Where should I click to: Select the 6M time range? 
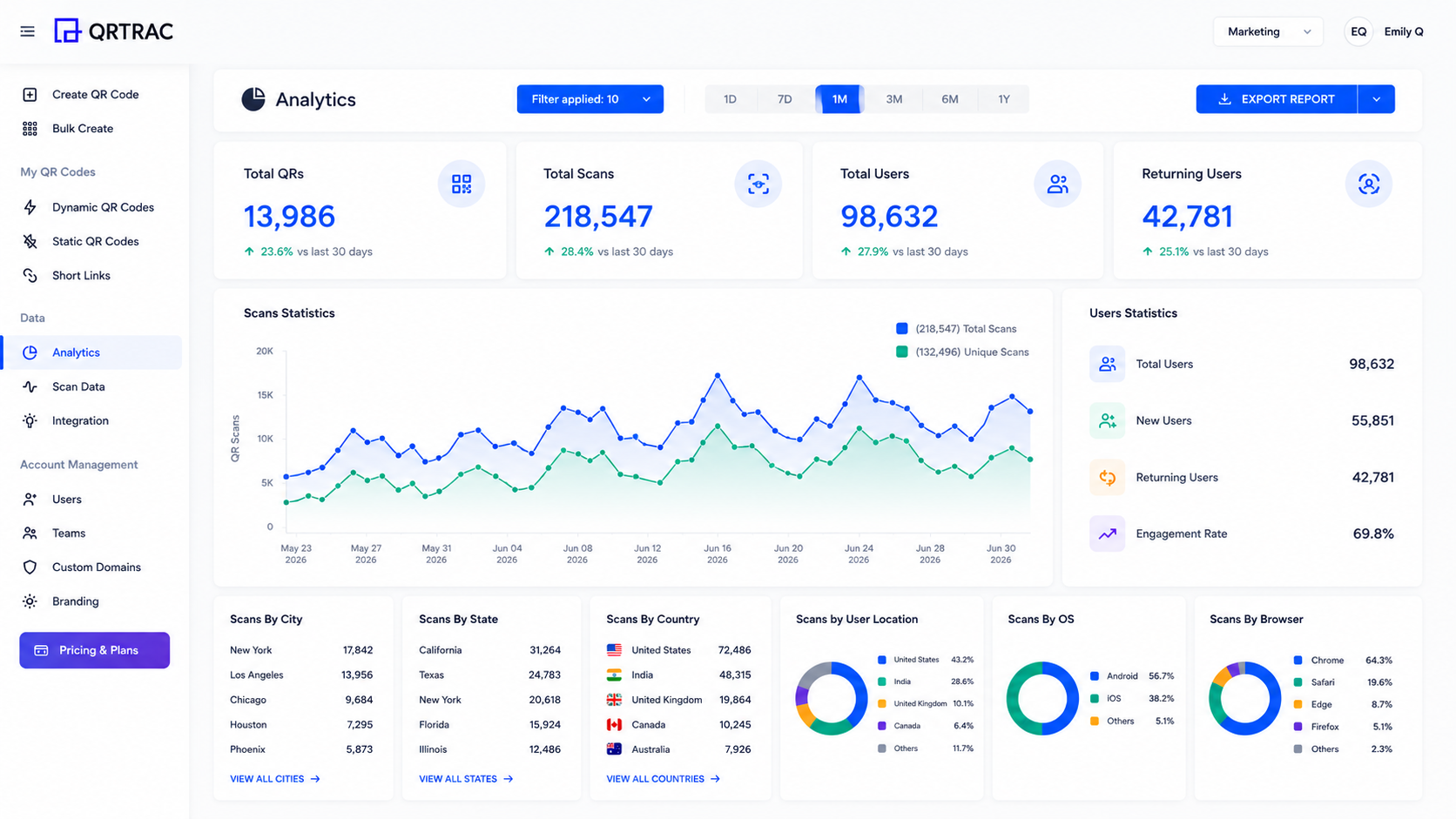click(x=949, y=99)
